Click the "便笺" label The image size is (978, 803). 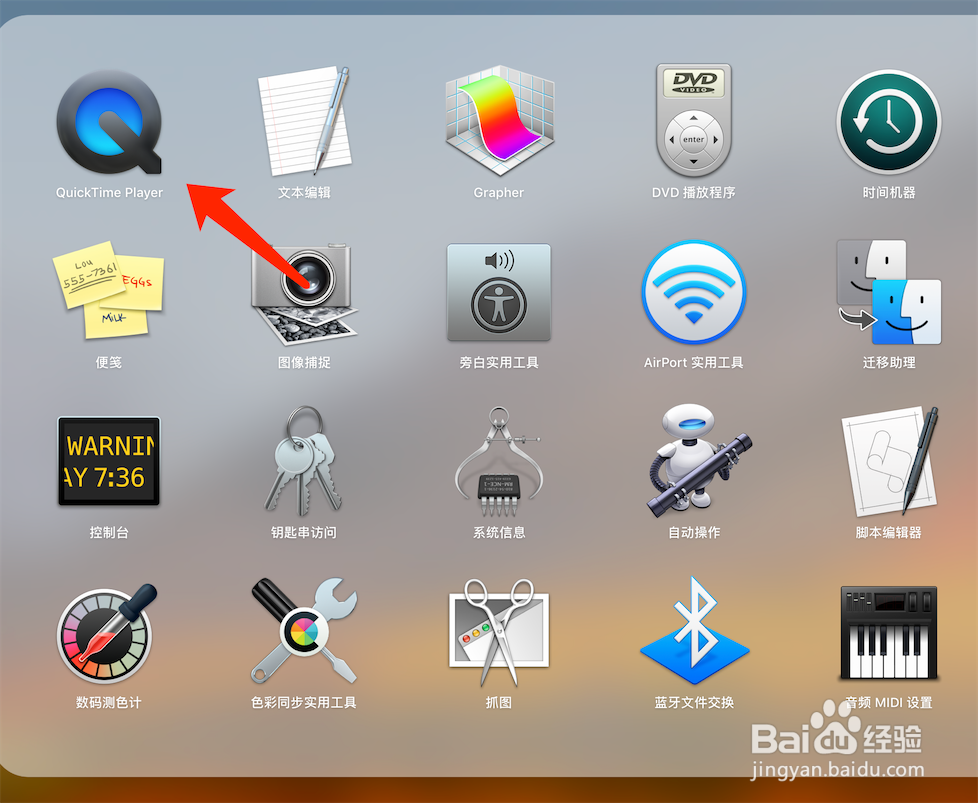(x=109, y=363)
